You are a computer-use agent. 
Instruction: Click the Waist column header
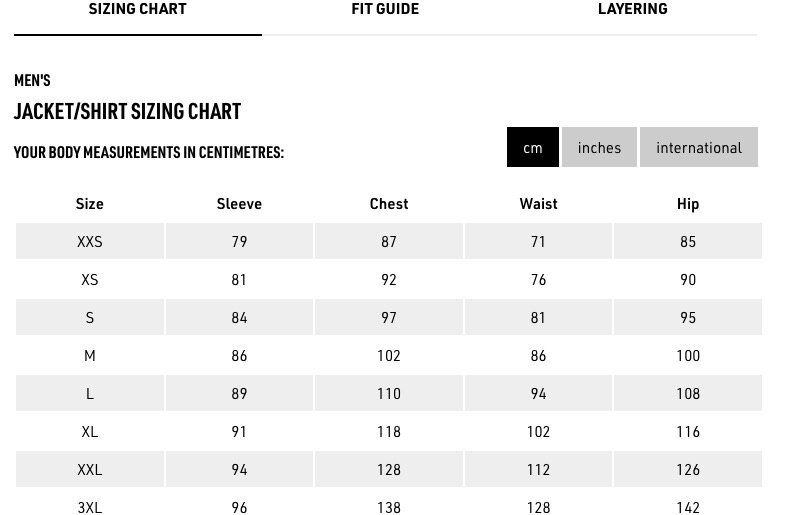[538, 204]
